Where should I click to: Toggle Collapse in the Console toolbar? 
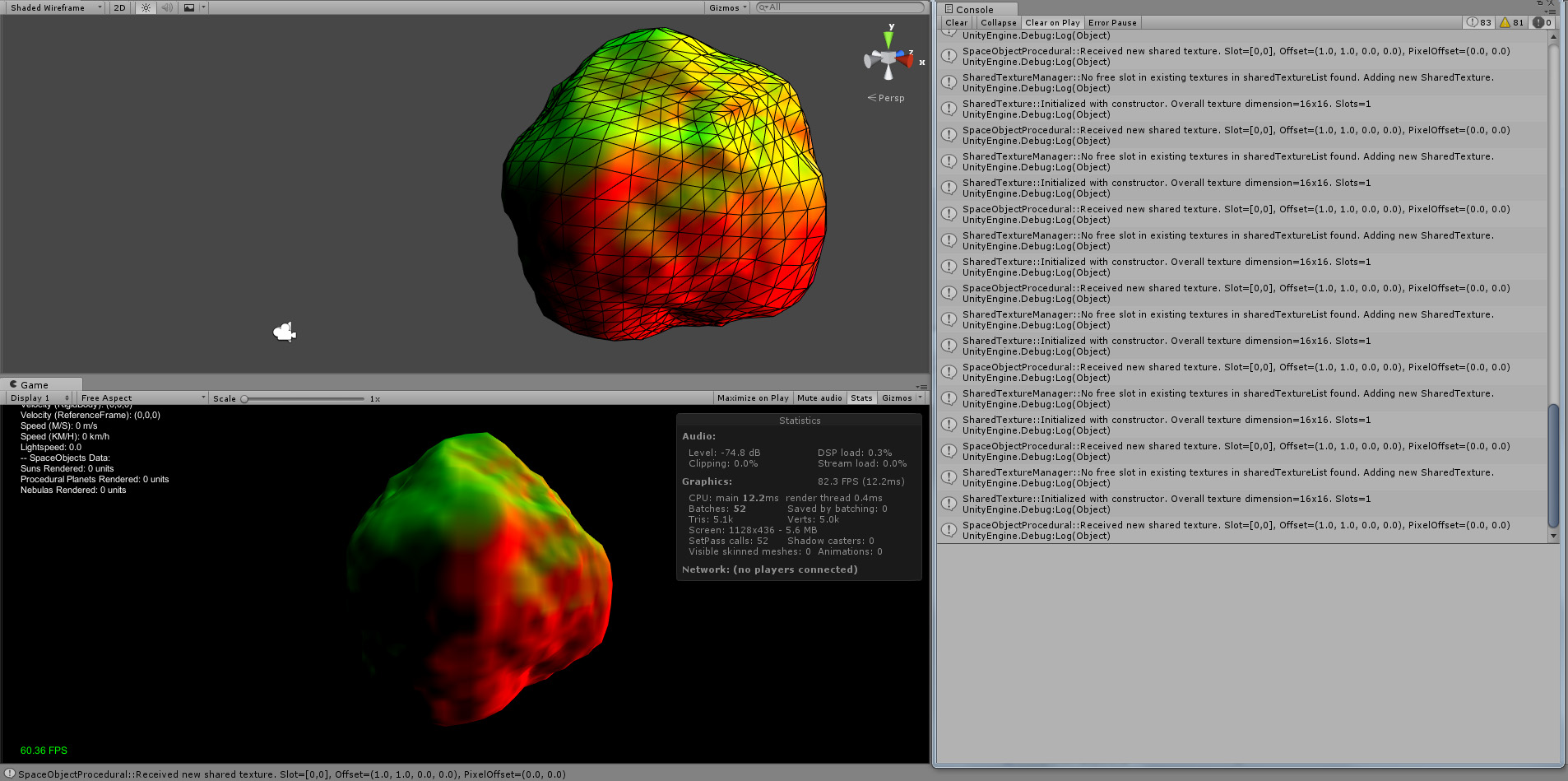997,22
